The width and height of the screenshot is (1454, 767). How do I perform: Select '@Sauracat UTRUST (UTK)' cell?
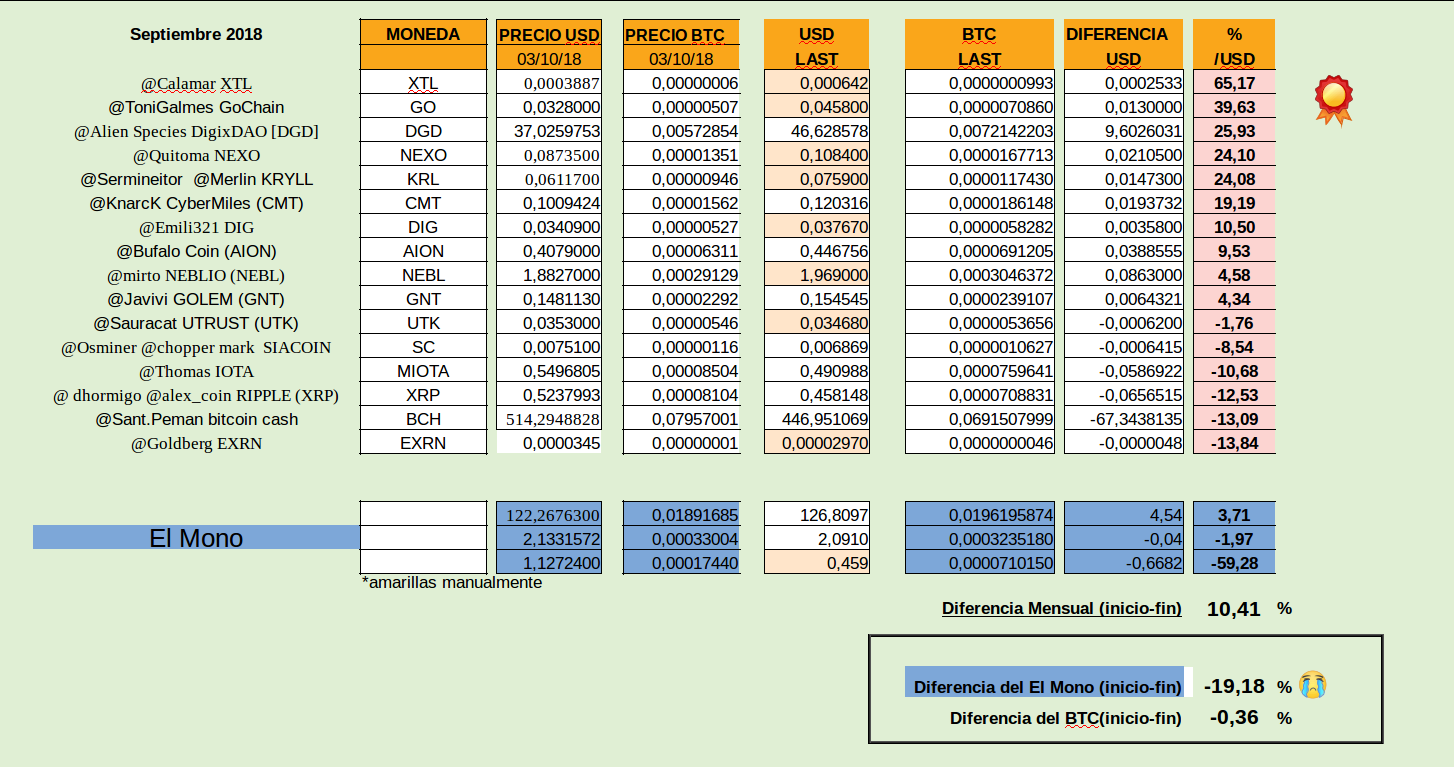pyautogui.click(x=196, y=323)
